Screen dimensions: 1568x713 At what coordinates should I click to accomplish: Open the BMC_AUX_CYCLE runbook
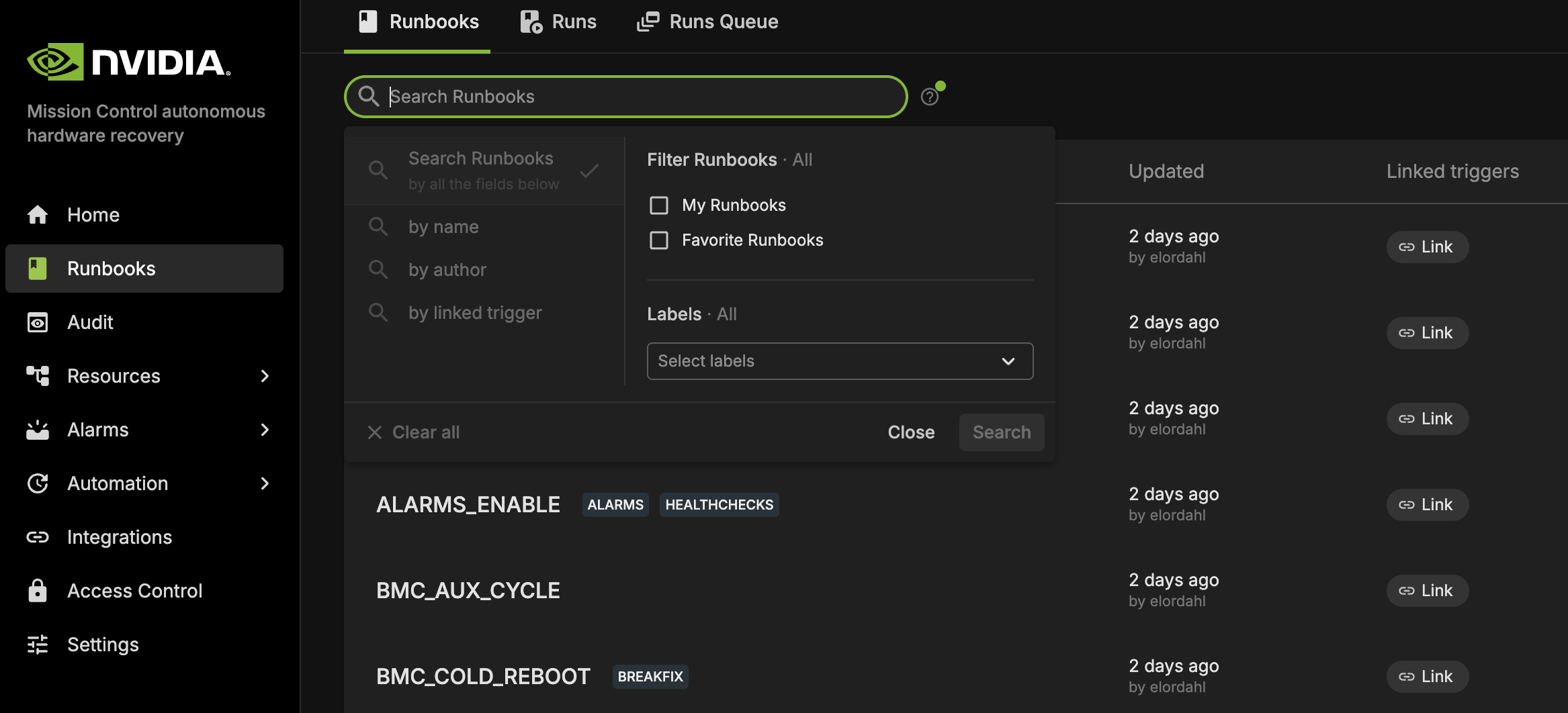point(468,590)
